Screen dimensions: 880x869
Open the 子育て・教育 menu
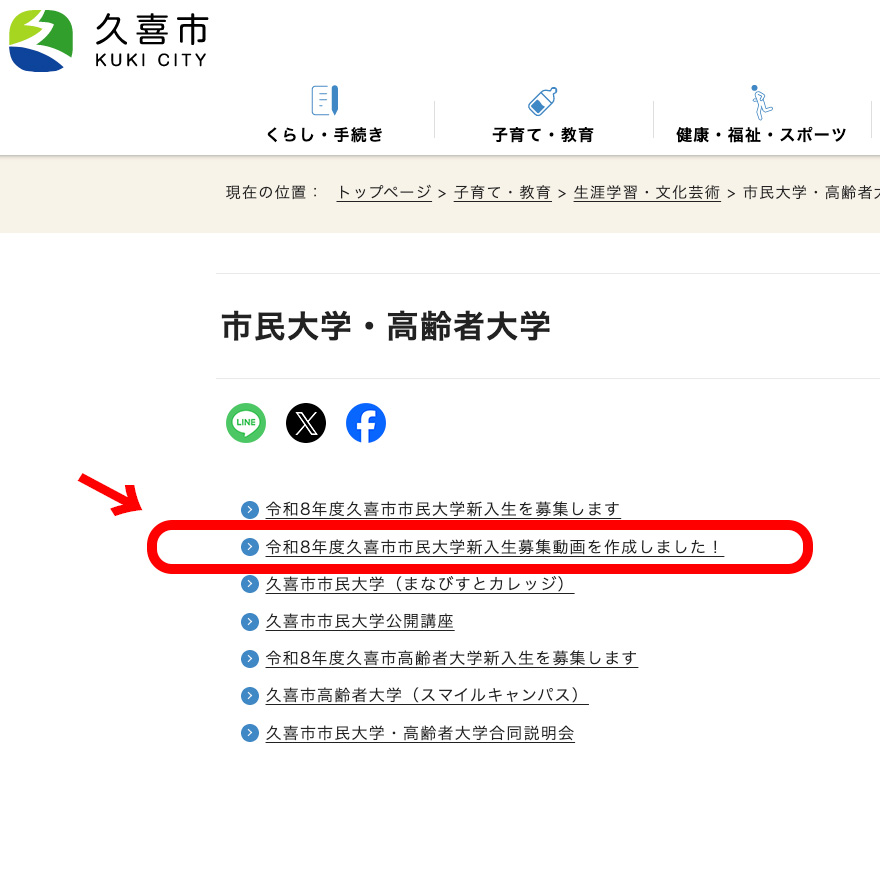(x=542, y=135)
